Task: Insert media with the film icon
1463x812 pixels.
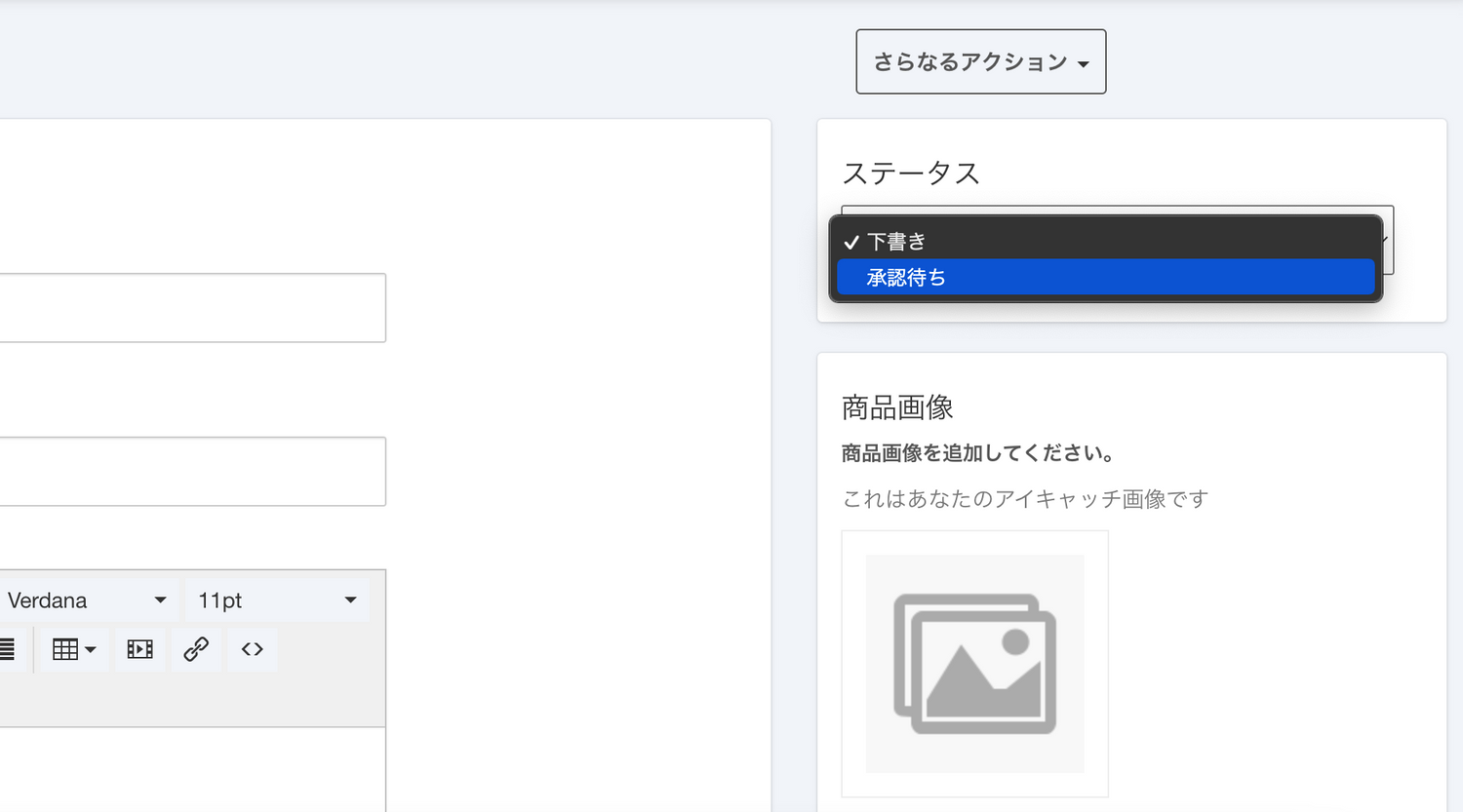Action: 140,649
